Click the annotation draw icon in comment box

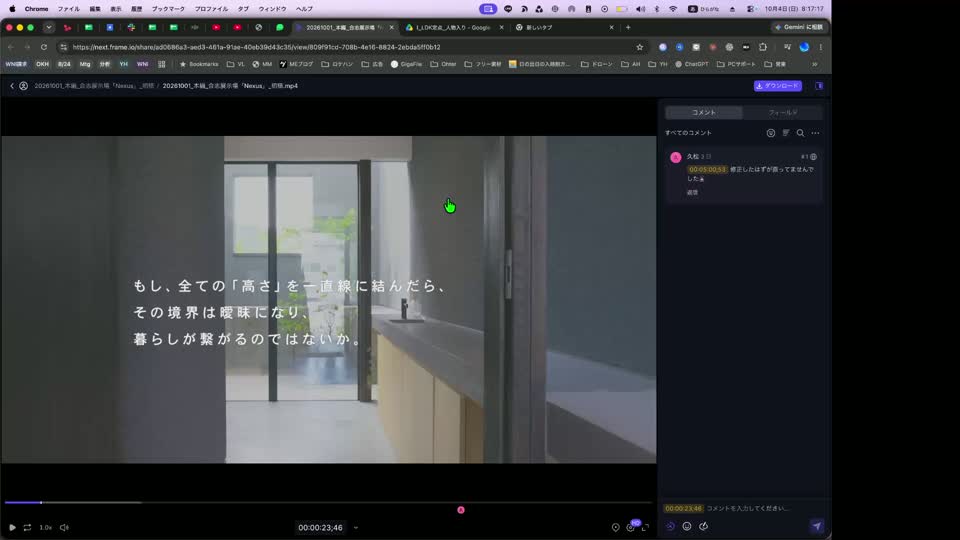703,527
